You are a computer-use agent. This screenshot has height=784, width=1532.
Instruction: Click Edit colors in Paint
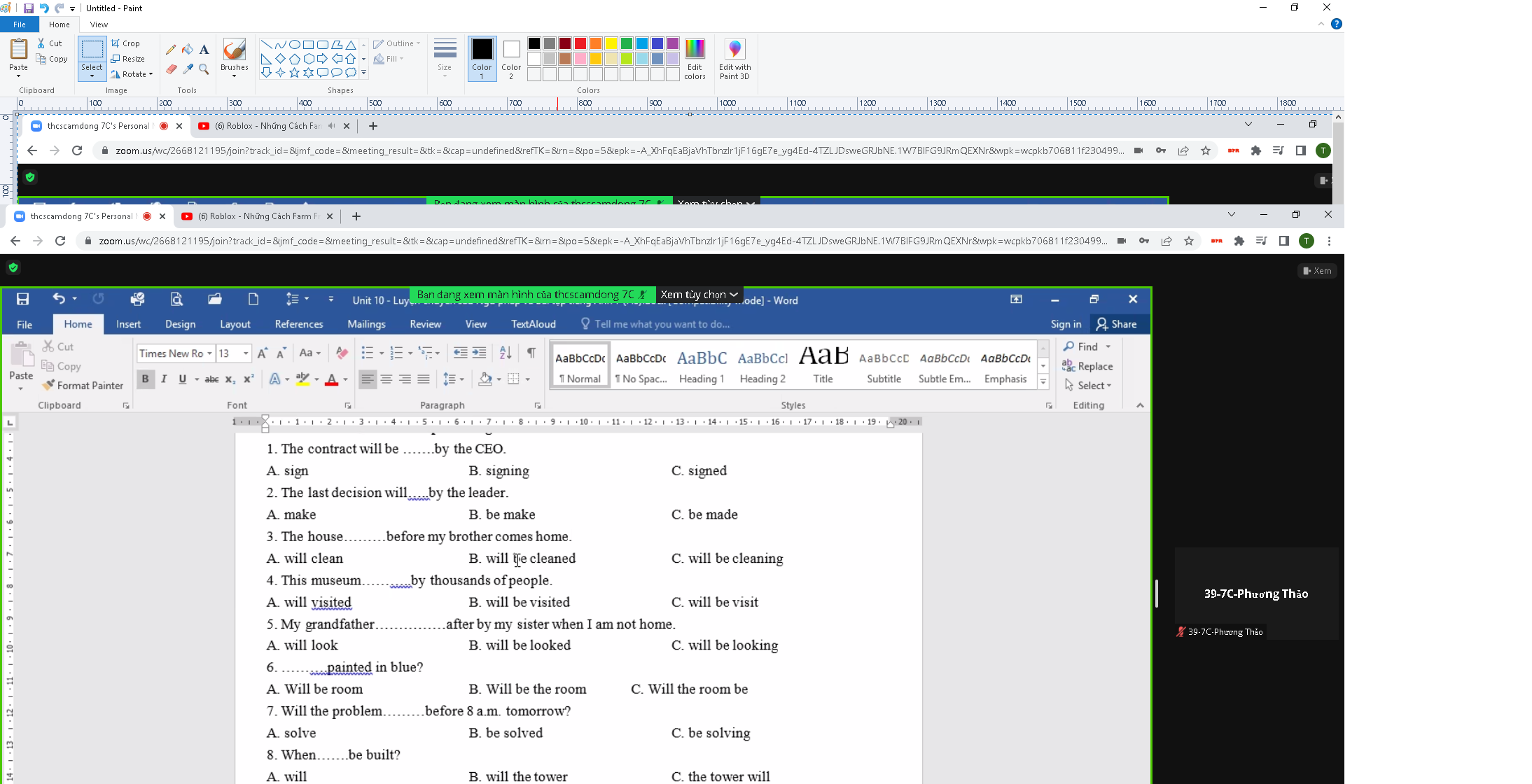click(x=695, y=59)
